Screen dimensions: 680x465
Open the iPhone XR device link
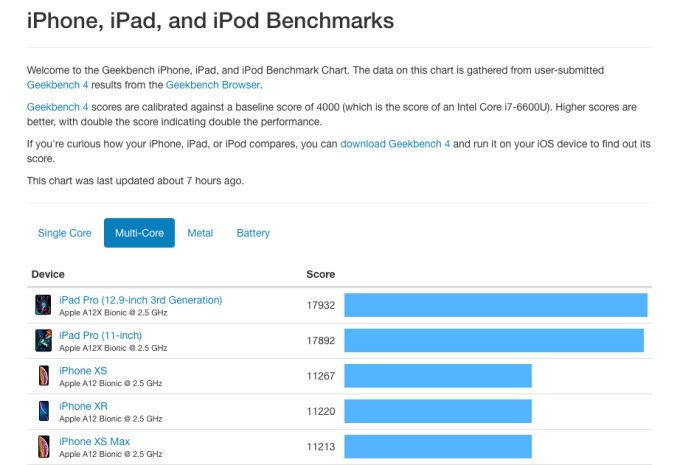pos(83,406)
